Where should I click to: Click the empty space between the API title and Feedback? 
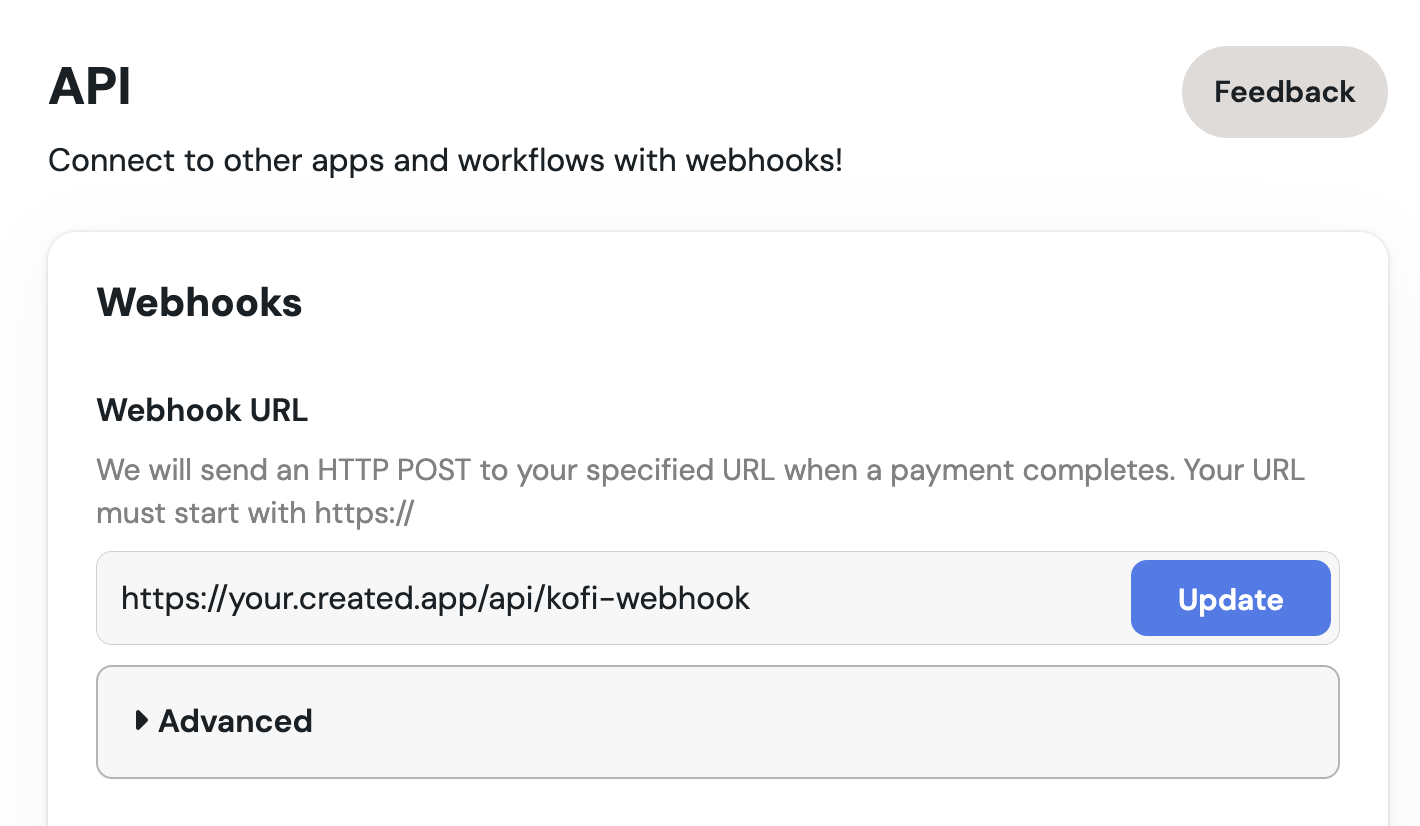point(655,90)
